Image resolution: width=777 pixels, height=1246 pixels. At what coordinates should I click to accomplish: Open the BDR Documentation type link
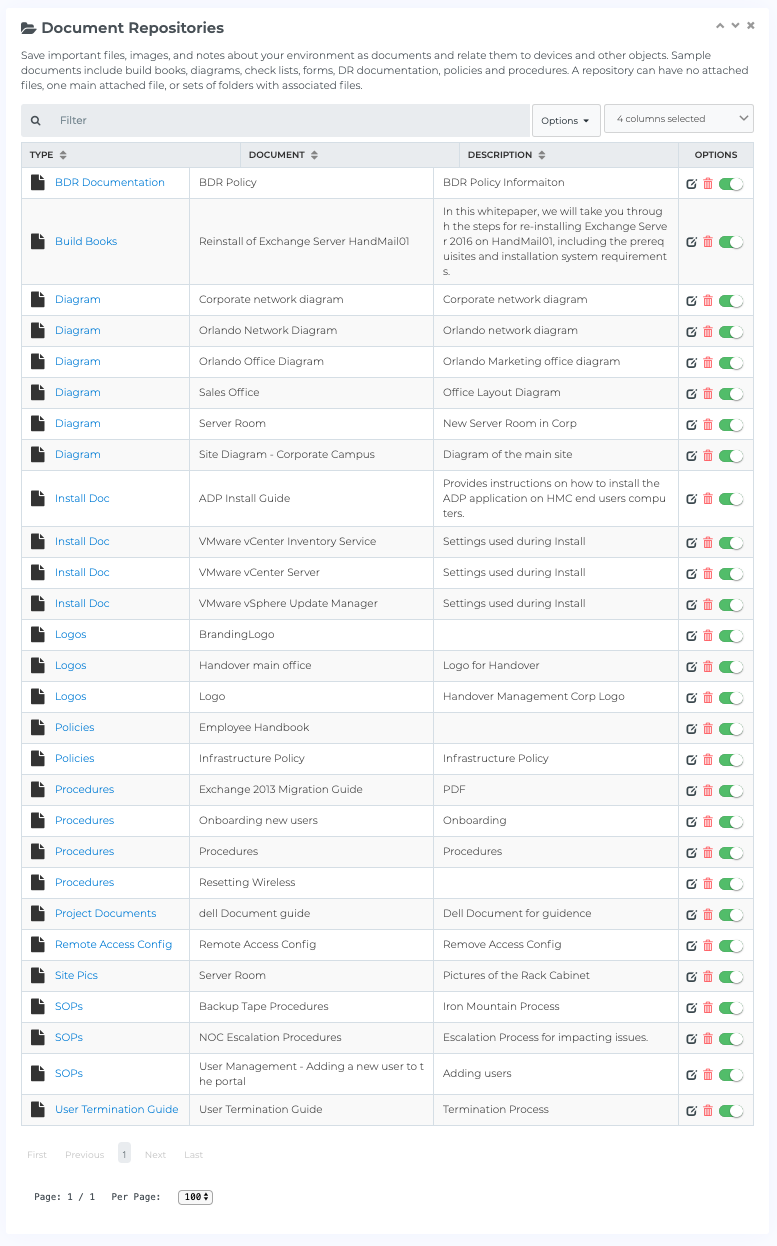(110, 183)
